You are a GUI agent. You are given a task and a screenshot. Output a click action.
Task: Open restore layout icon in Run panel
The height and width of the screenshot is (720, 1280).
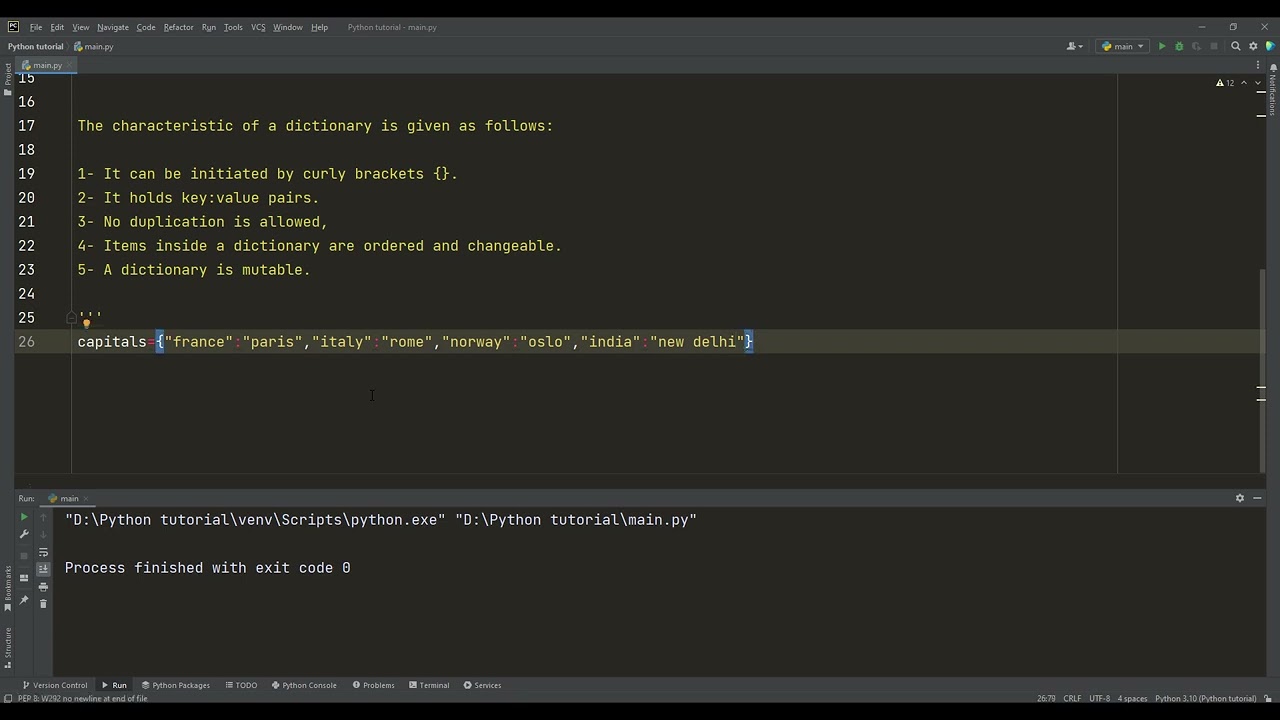coord(24,578)
